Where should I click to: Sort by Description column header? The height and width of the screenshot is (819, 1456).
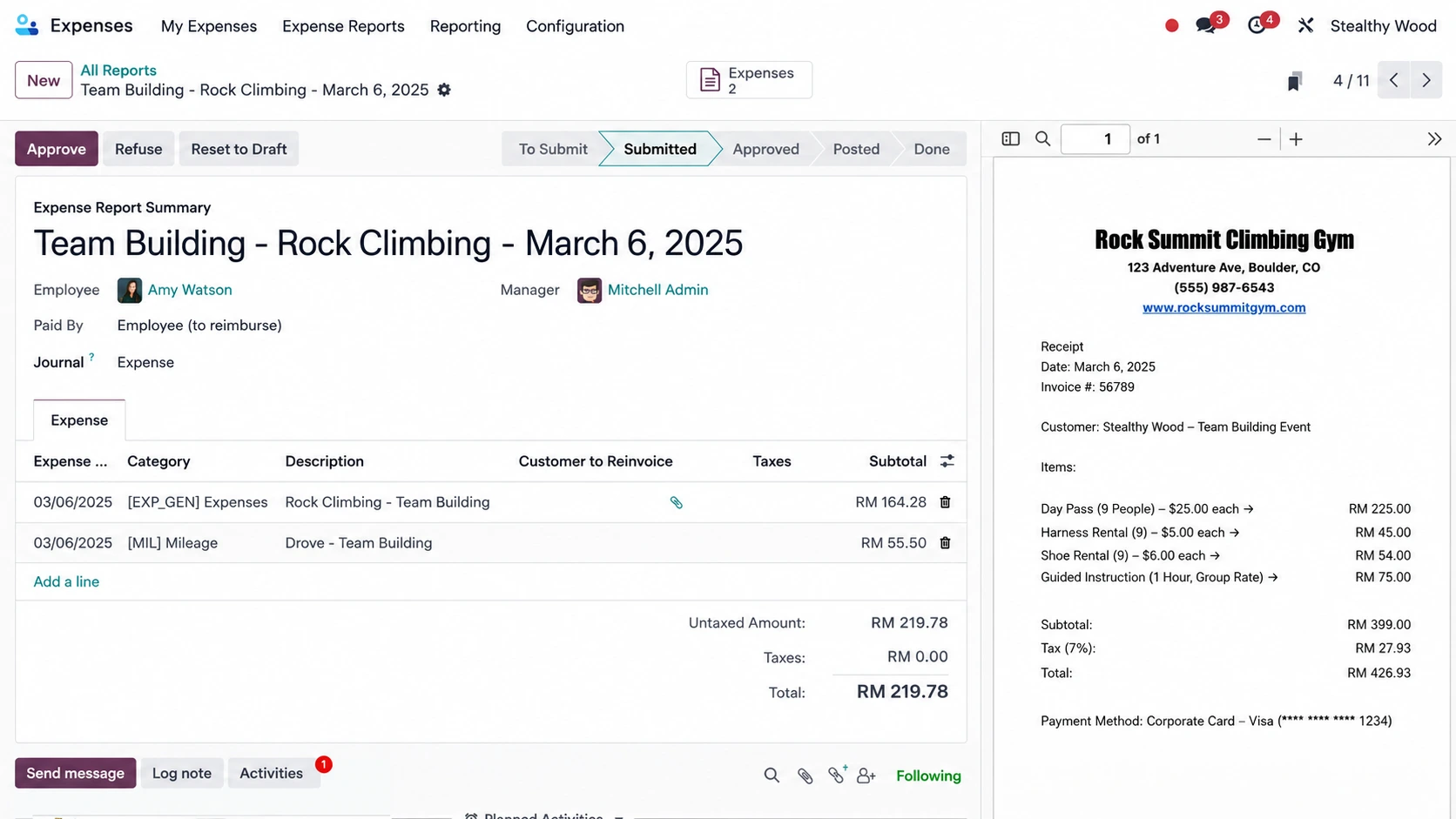[325, 461]
